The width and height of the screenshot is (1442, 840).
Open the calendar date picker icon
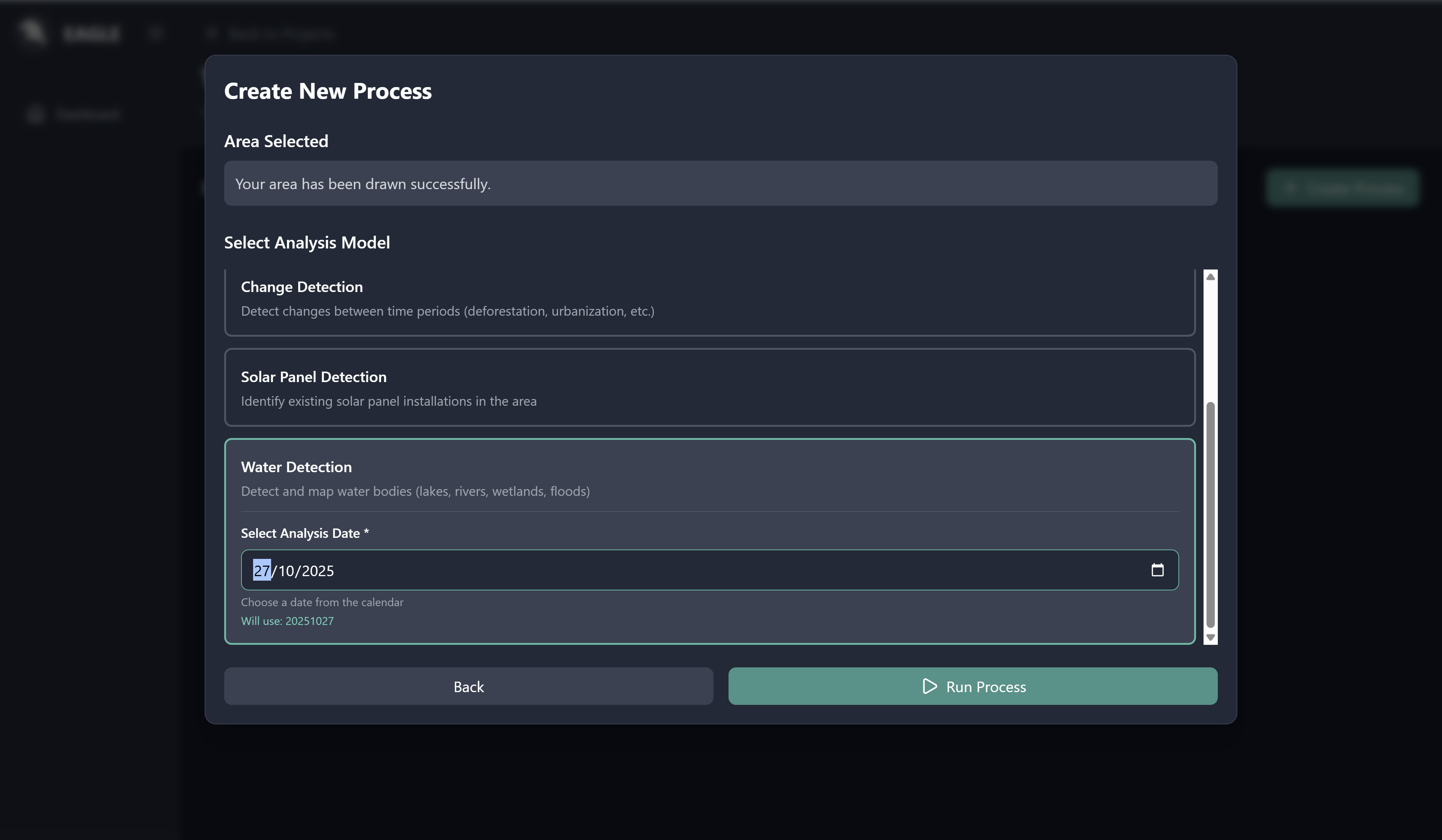click(x=1157, y=570)
